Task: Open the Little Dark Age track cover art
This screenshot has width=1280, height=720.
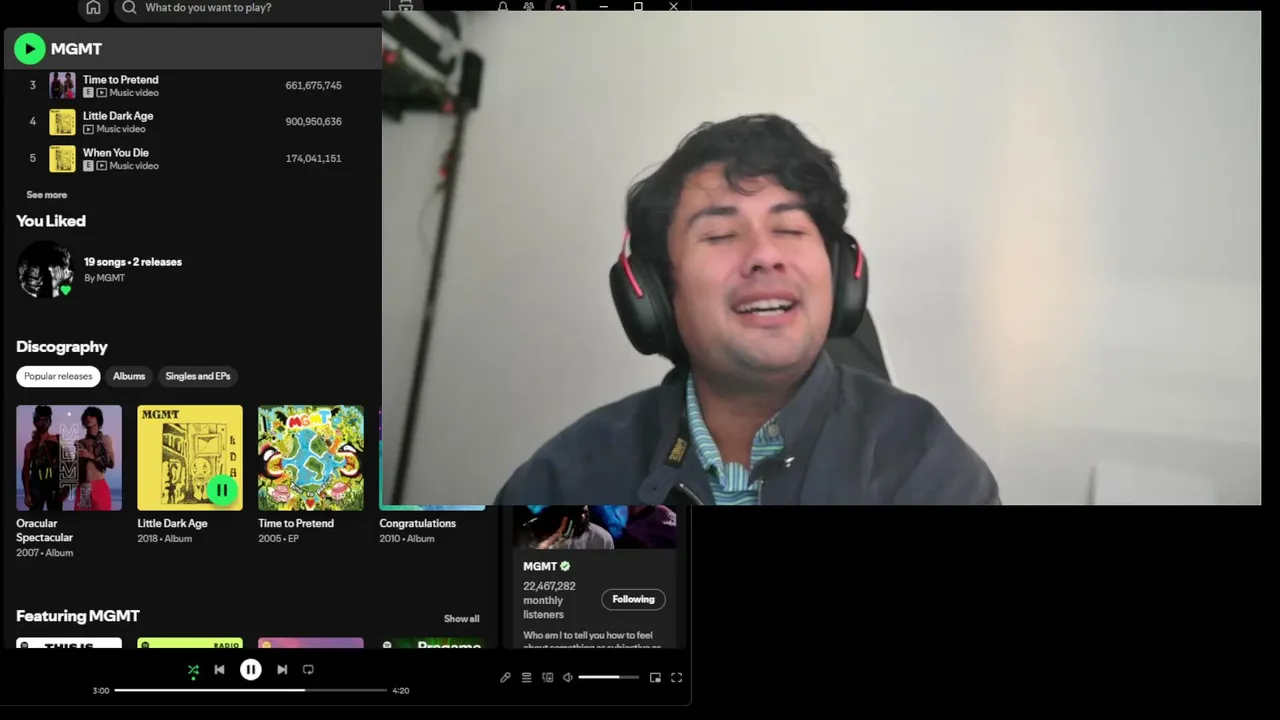Action: point(62,122)
